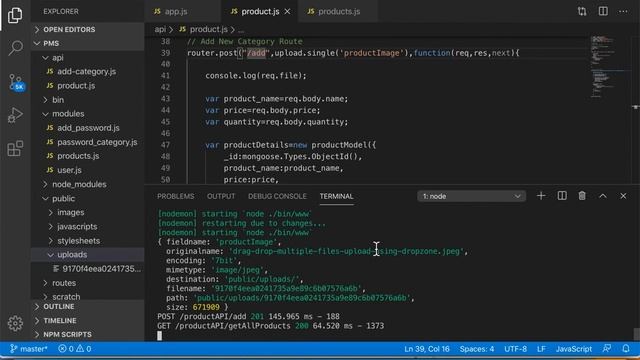640x360 pixels.
Task: Close the terminal panel
Action: click(623, 196)
